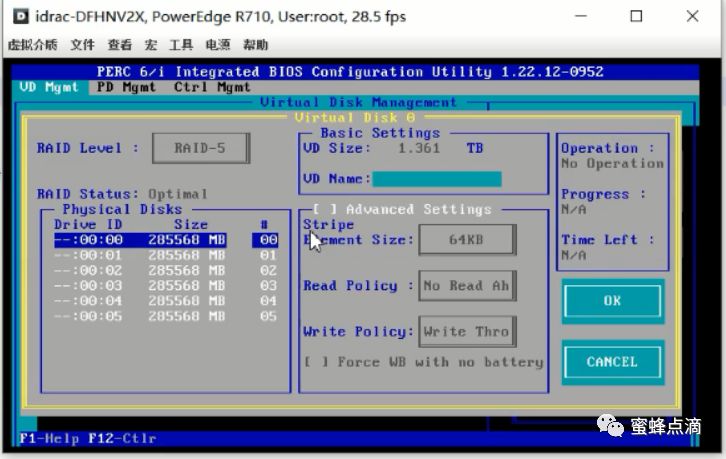Select physical disk --:00:03 row
Screen dimensions: 726x459
point(166,285)
